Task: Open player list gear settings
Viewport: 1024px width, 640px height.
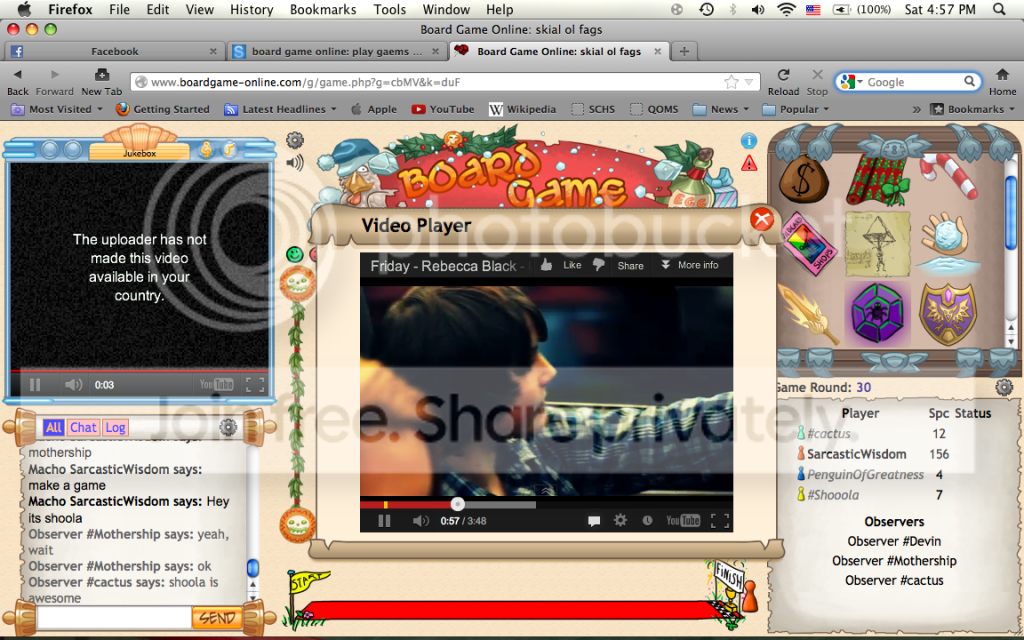Action: (x=1004, y=387)
